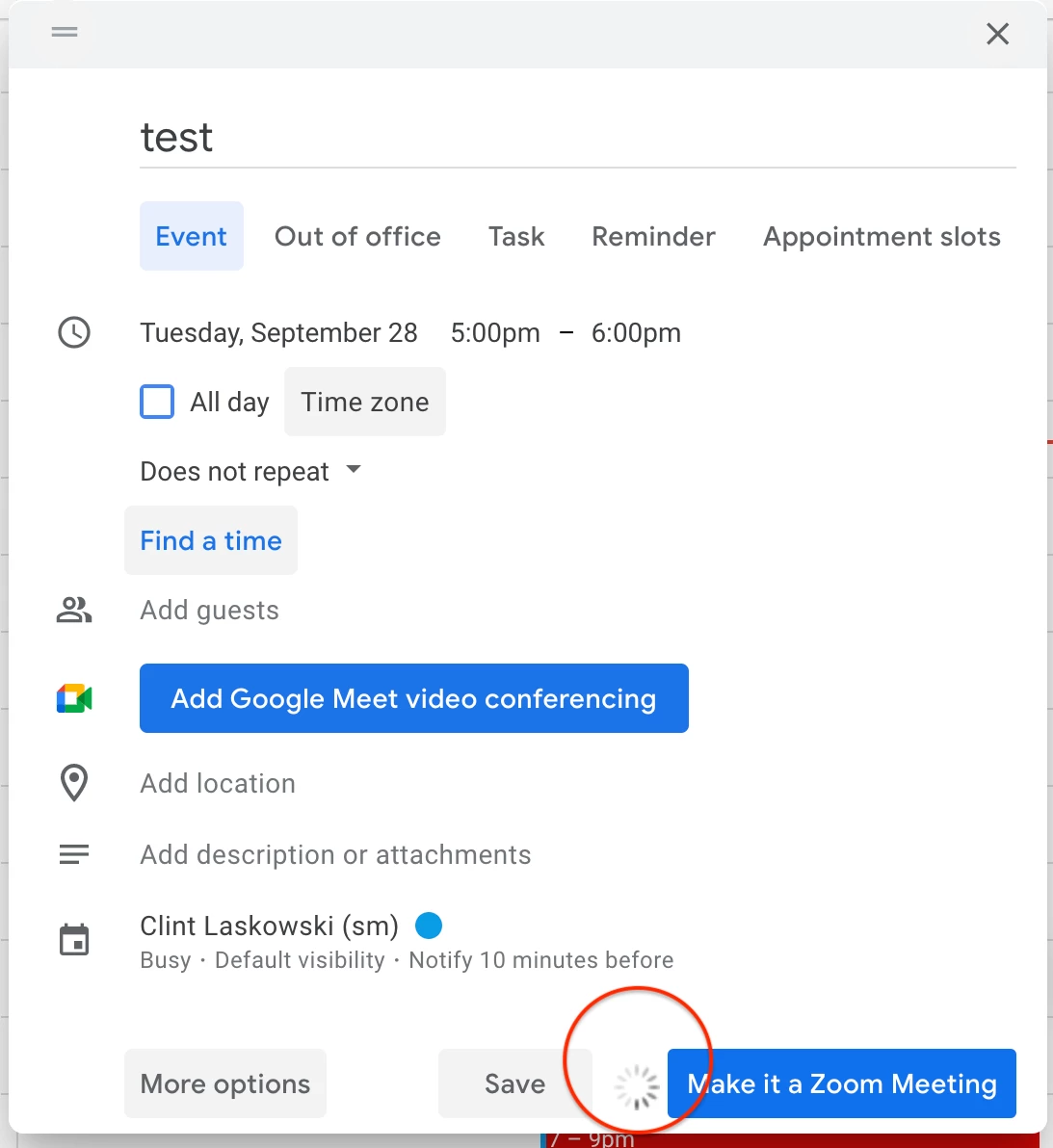Screen dimensions: 1053x1148
Task: Expand the Does not repeat dropdown
Action: point(250,471)
